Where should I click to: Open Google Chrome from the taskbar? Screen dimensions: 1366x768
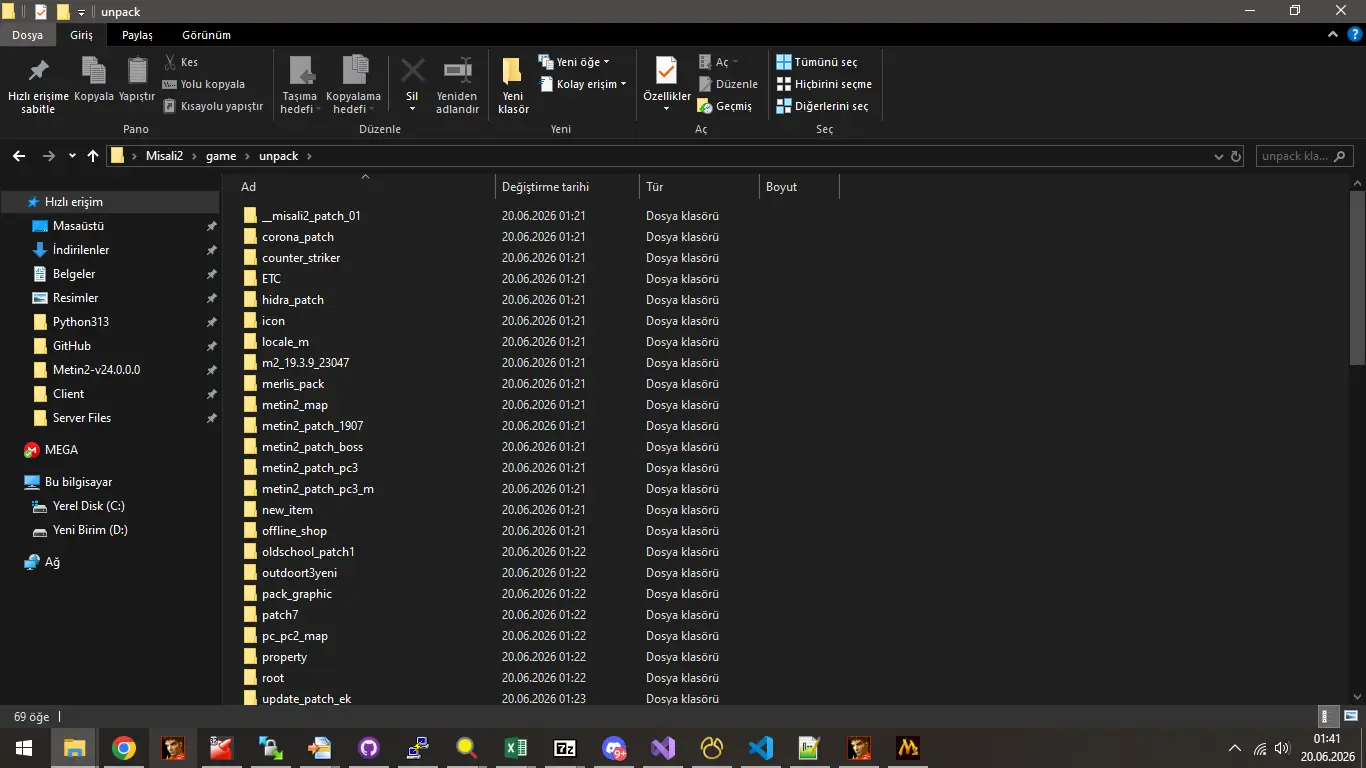pos(124,748)
